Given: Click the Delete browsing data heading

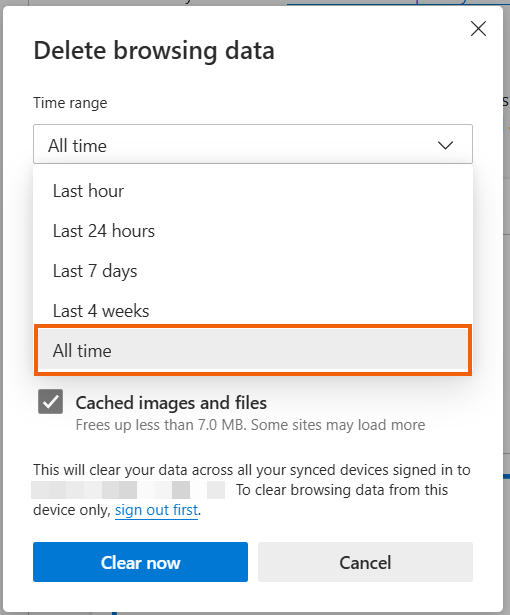Looking at the screenshot, I should [x=154, y=51].
